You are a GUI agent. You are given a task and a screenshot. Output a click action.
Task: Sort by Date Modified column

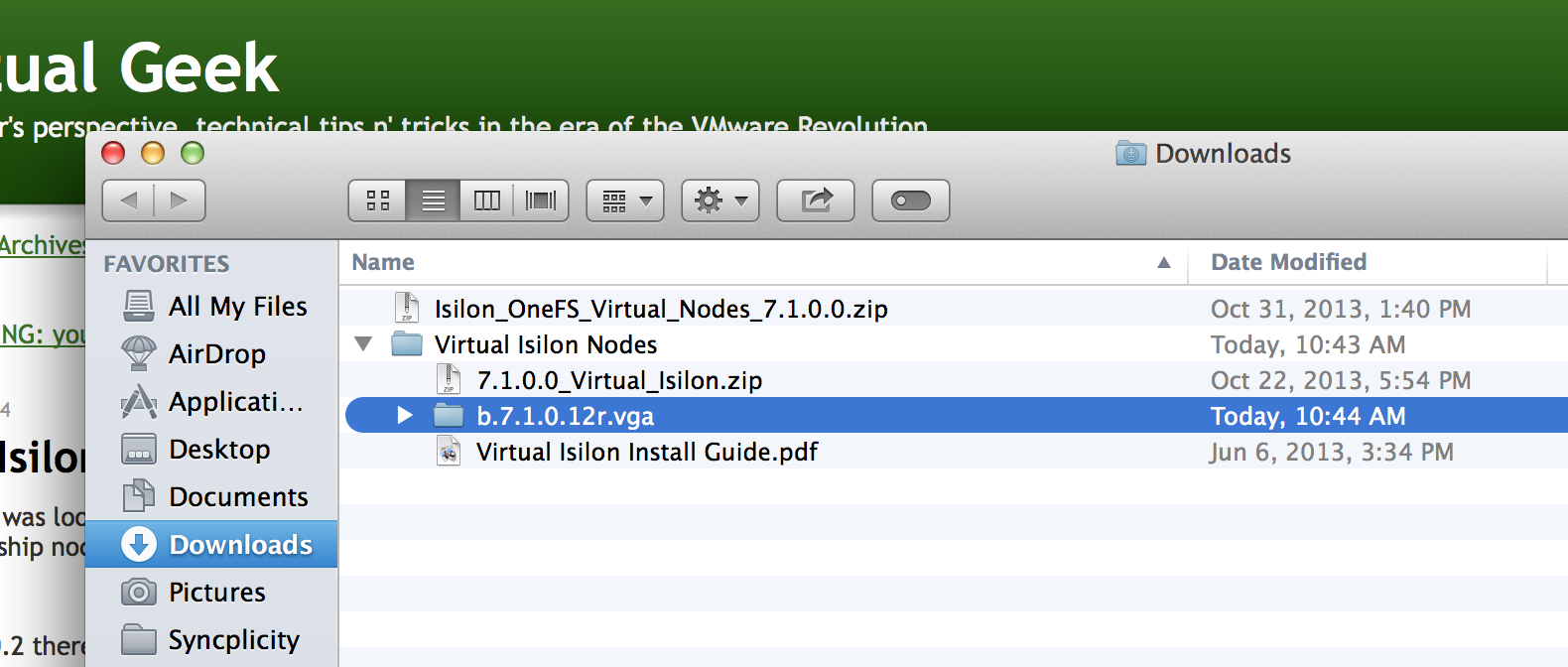tap(1288, 262)
